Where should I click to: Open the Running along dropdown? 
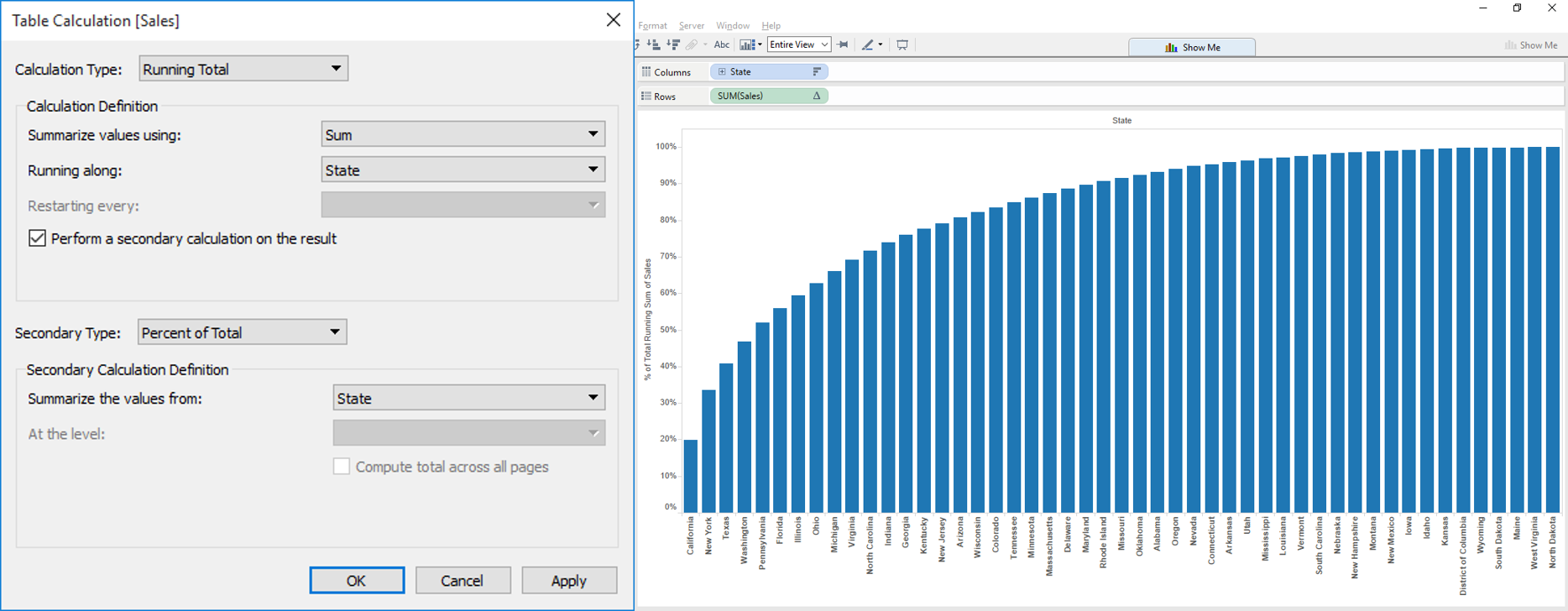click(463, 170)
